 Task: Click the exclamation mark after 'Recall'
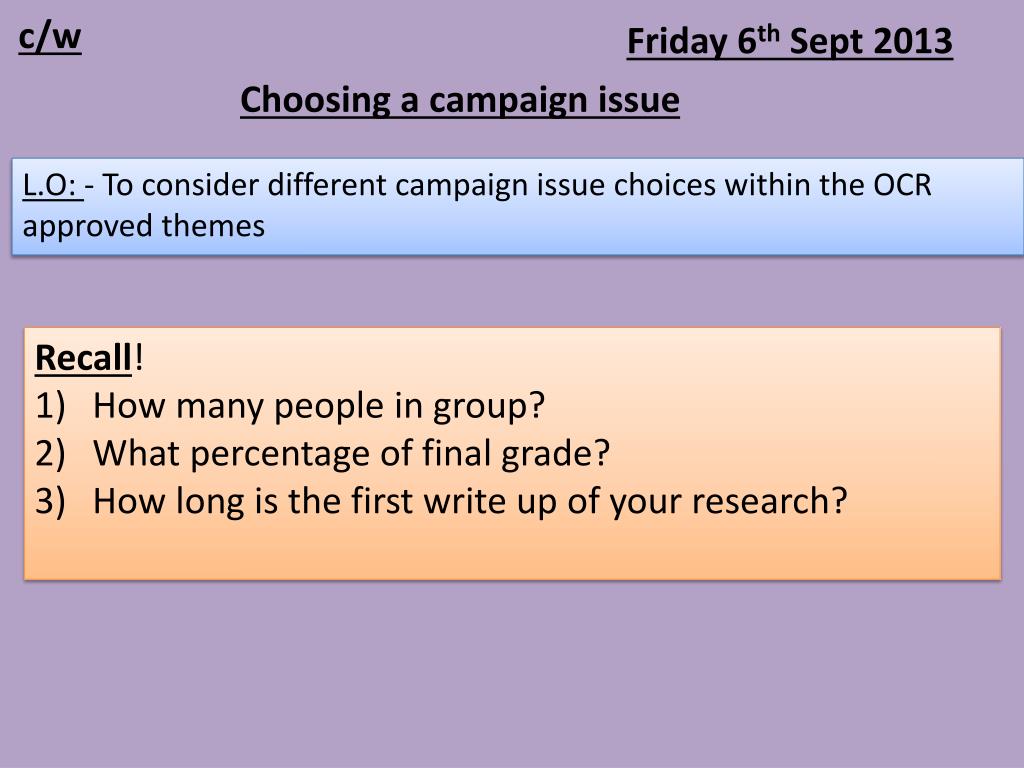coord(138,358)
